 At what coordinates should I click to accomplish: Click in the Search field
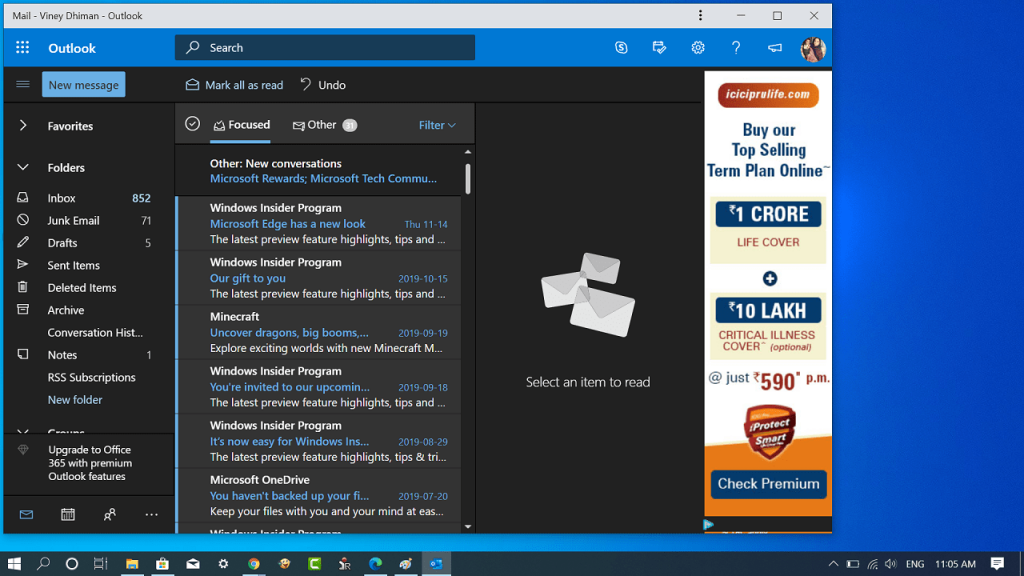pyautogui.click(x=325, y=48)
